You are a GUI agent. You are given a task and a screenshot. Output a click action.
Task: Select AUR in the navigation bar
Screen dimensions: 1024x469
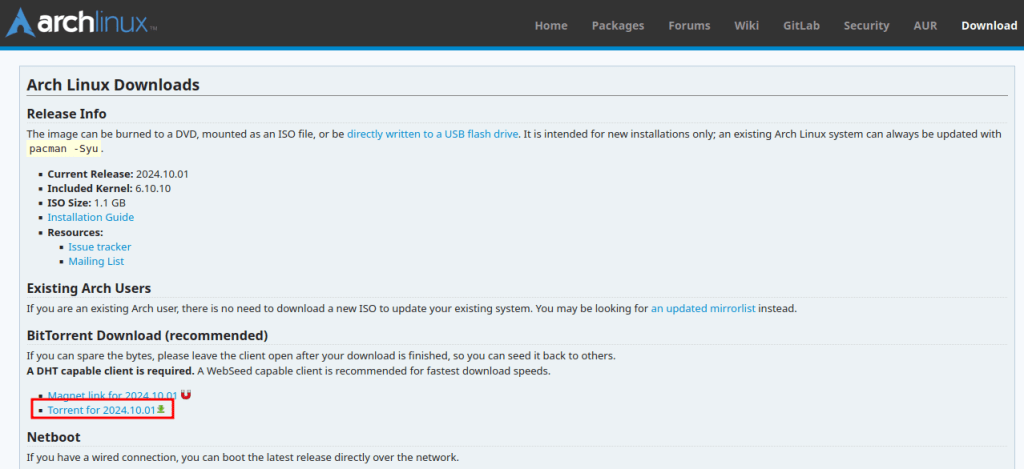[925, 25]
